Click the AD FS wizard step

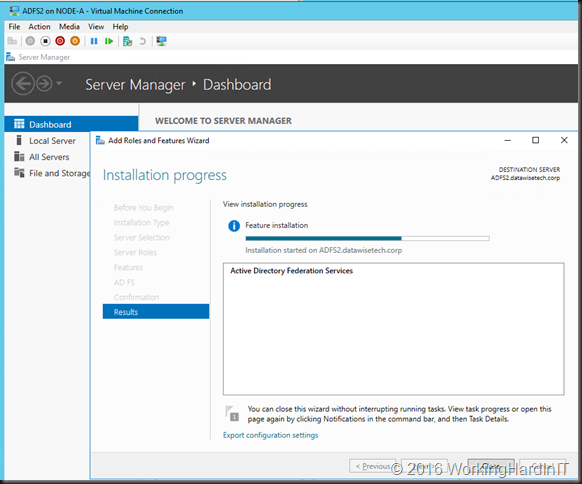click(124, 282)
